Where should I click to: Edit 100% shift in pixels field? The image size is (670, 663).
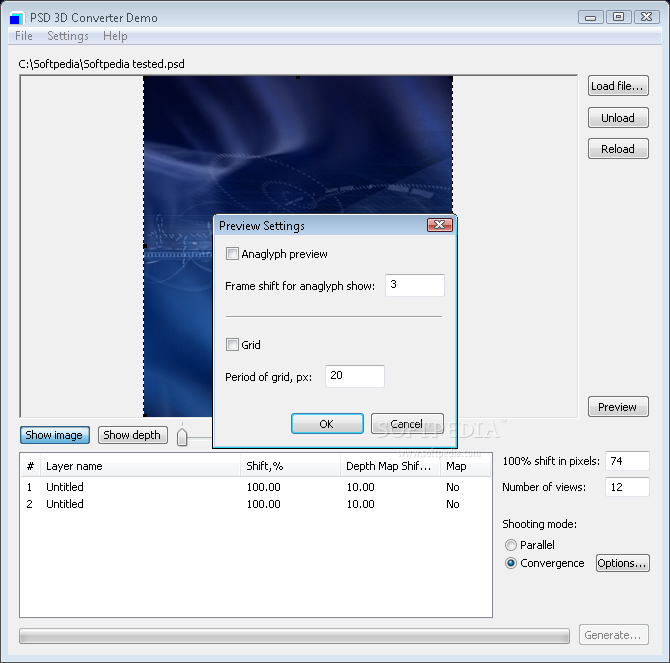pyautogui.click(x=627, y=461)
